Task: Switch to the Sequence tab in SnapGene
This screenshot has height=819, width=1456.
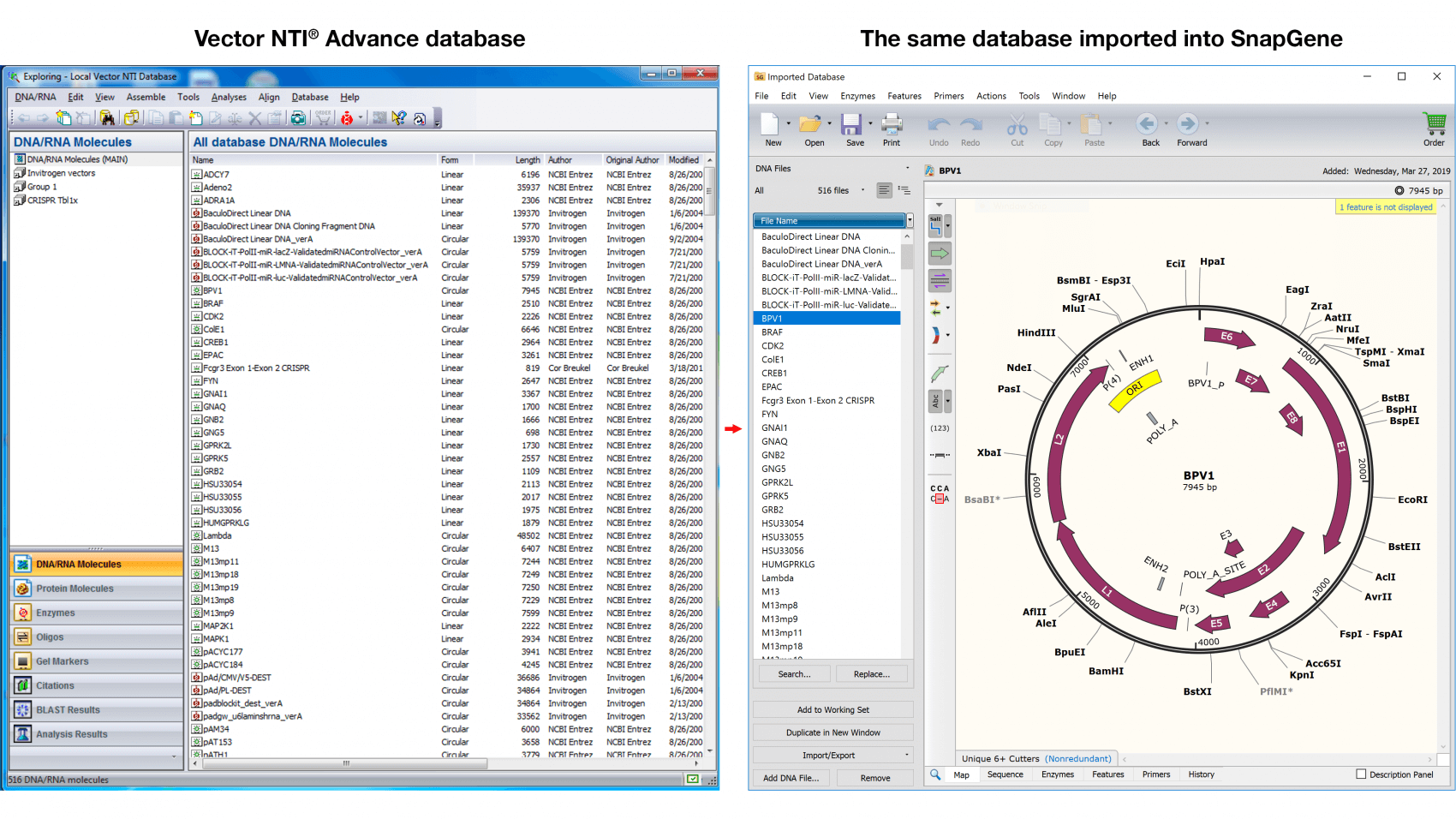Action: coord(1005,774)
